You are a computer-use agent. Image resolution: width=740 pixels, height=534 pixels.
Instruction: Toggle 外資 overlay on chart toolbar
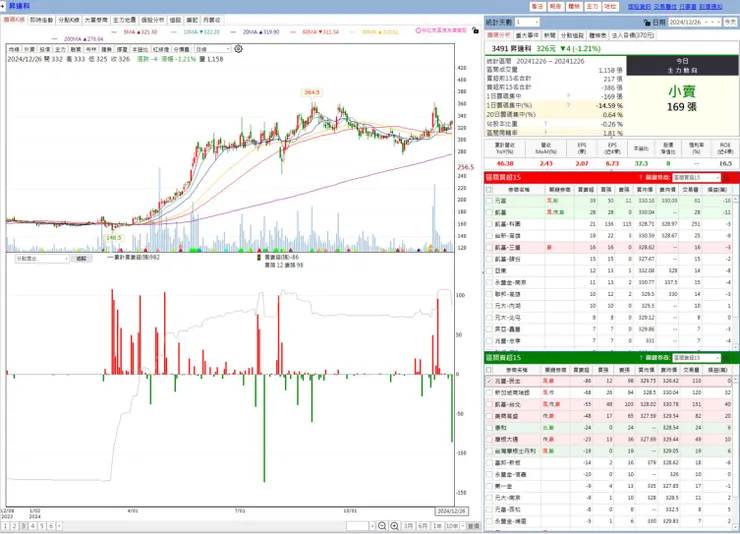pos(29,49)
